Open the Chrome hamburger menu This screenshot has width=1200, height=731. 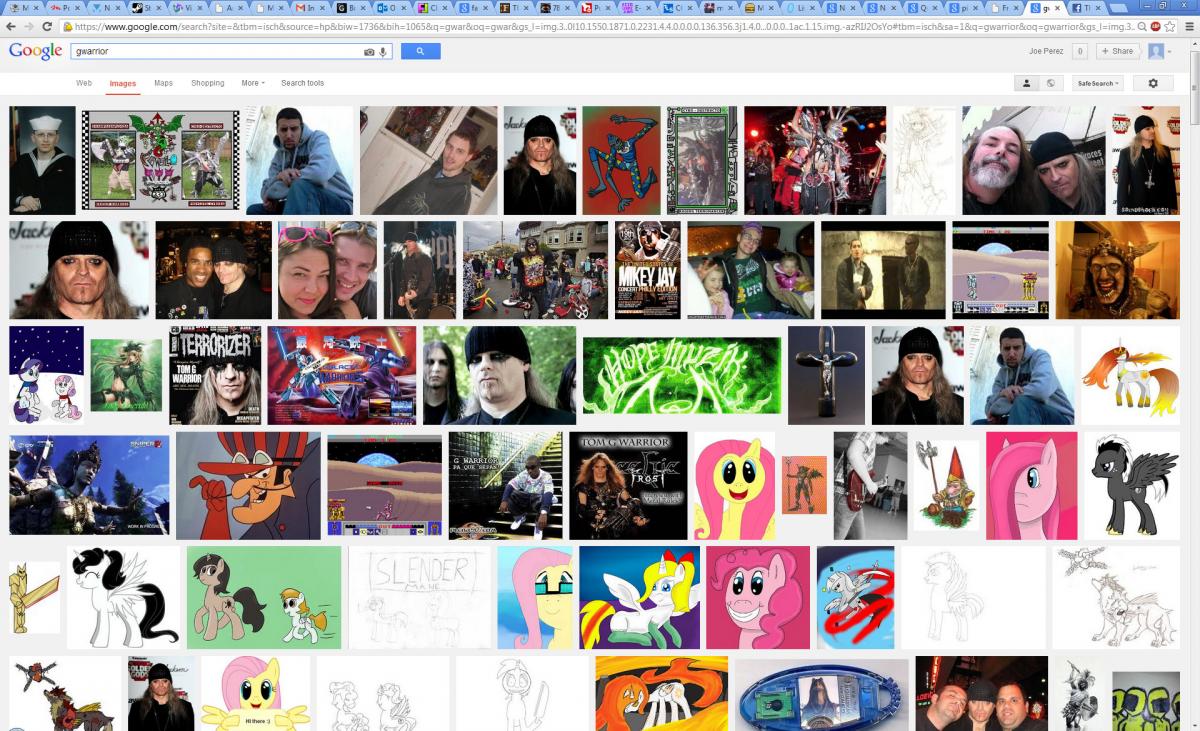click(x=1187, y=27)
